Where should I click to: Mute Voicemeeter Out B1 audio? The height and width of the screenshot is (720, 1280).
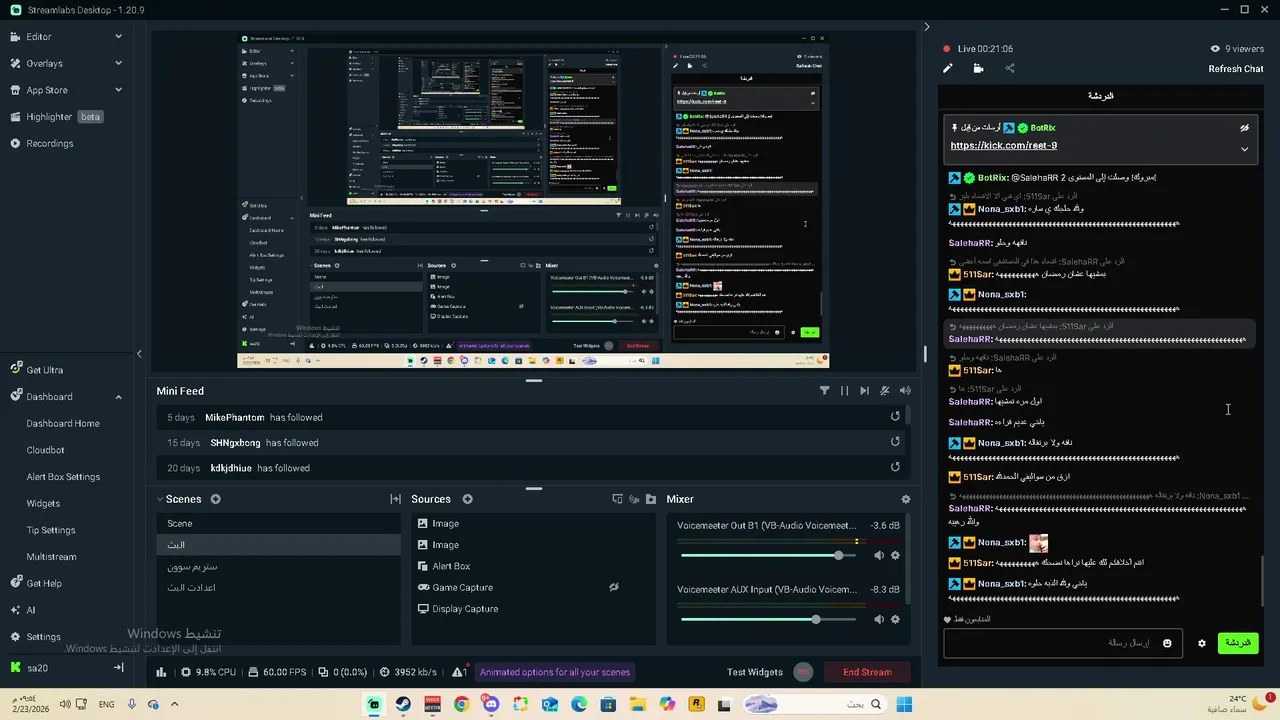[879, 555]
